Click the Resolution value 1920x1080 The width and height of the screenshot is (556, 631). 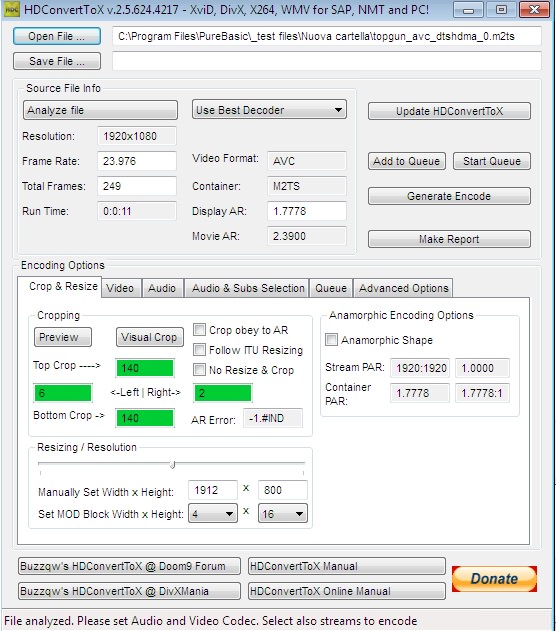click(137, 136)
